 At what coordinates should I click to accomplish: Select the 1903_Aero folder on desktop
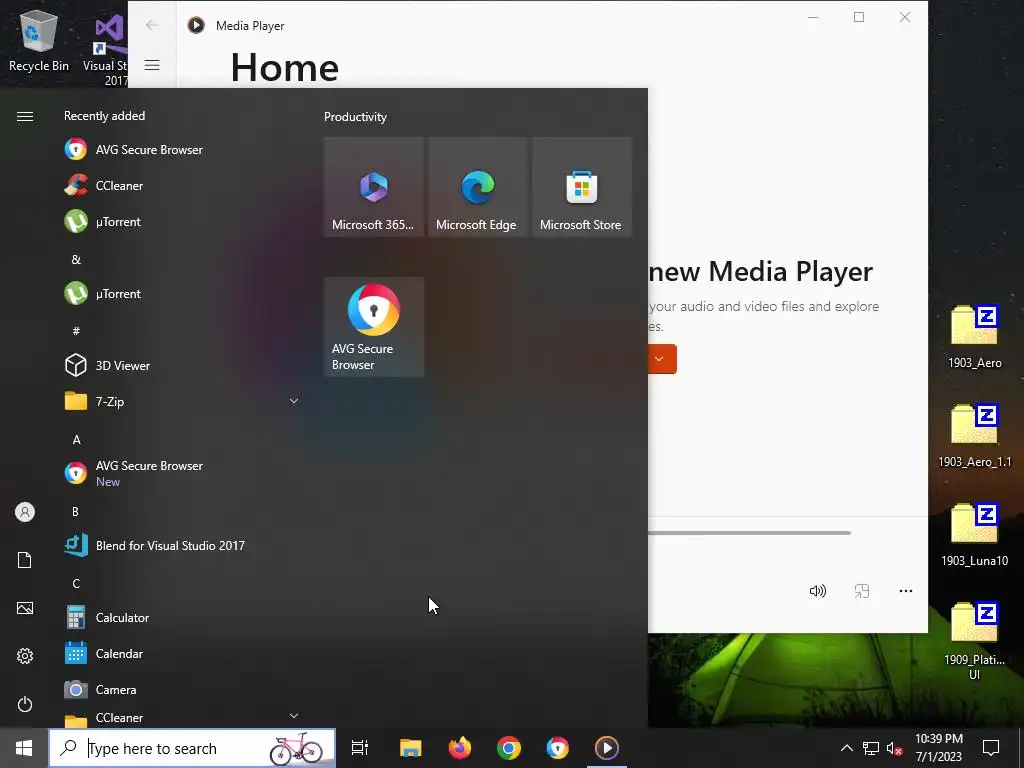click(974, 337)
